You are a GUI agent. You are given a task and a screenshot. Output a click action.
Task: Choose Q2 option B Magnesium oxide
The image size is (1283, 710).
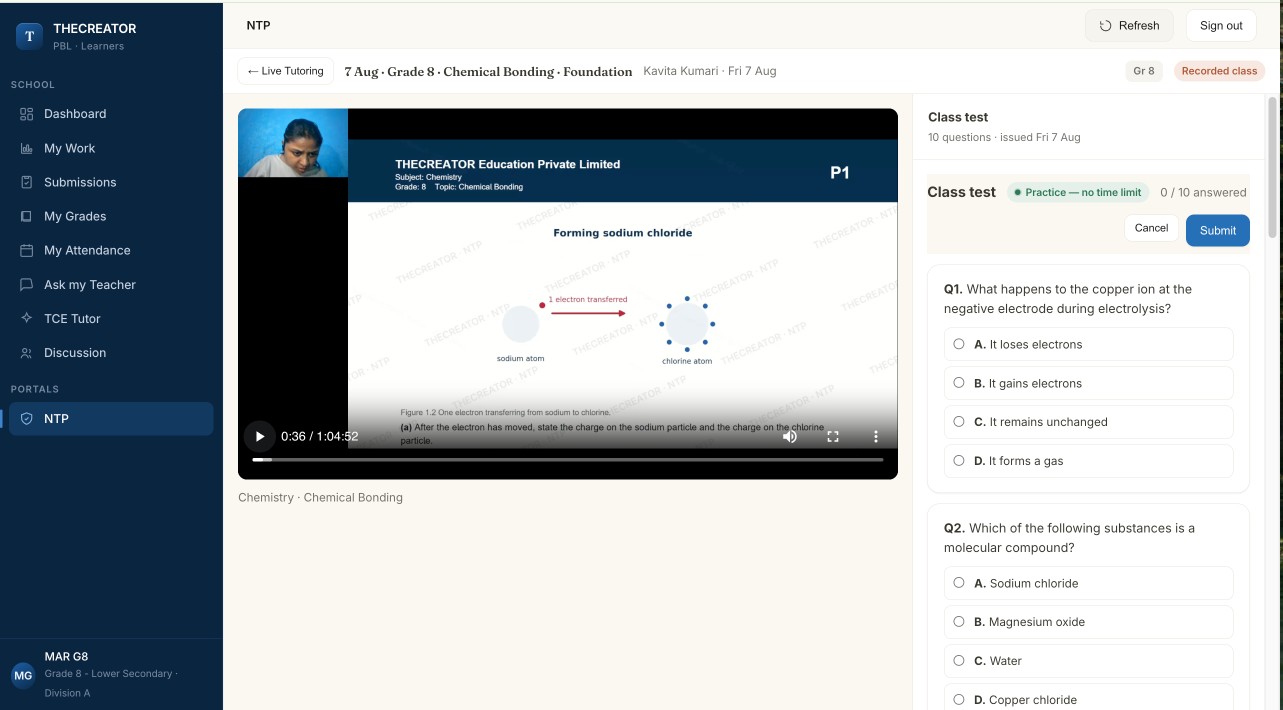[x=1088, y=622]
